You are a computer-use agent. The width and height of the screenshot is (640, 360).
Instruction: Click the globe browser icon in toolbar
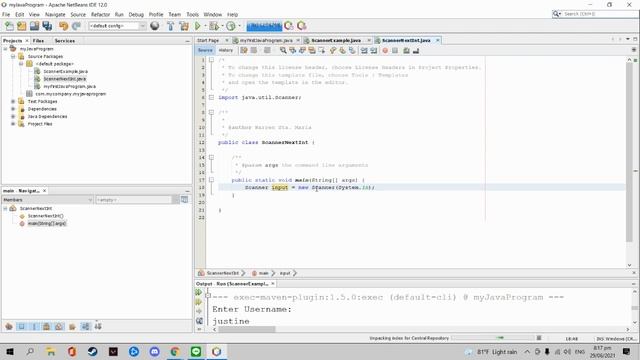(x=155, y=26)
